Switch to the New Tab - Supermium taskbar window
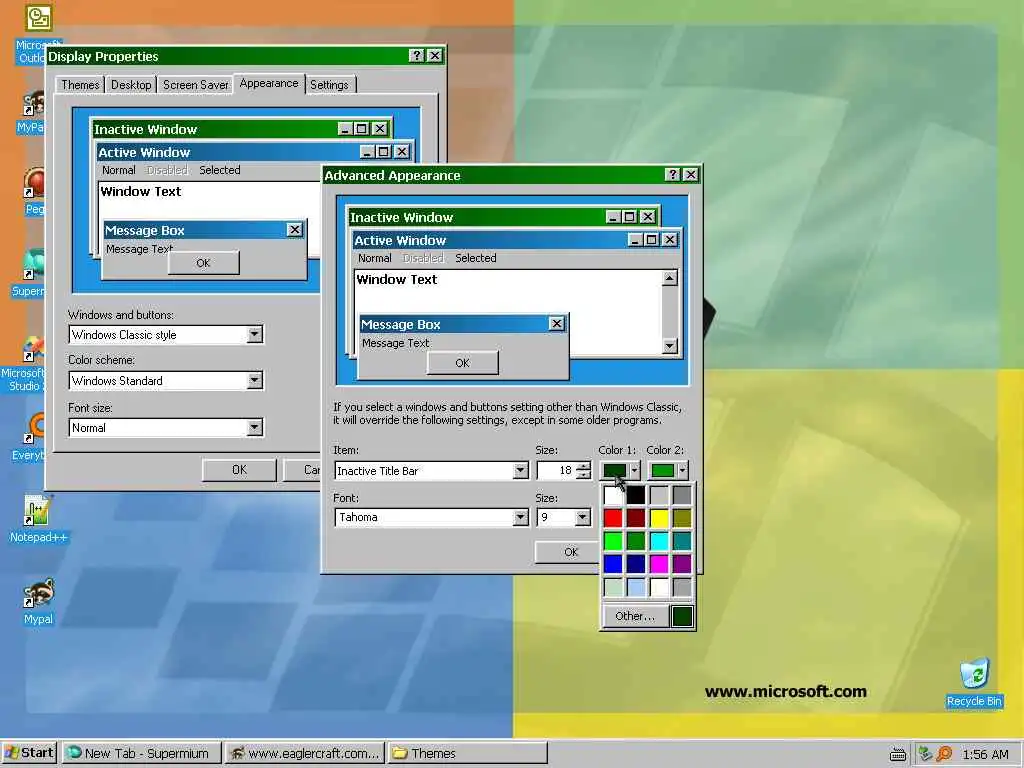This screenshot has height=768, width=1024. [x=141, y=754]
